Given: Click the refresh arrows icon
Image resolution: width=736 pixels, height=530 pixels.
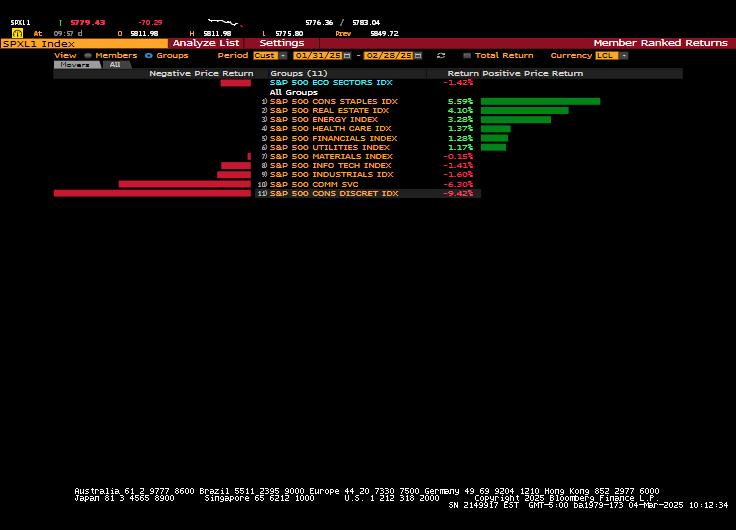Looking at the screenshot, I should click(441, 55).
